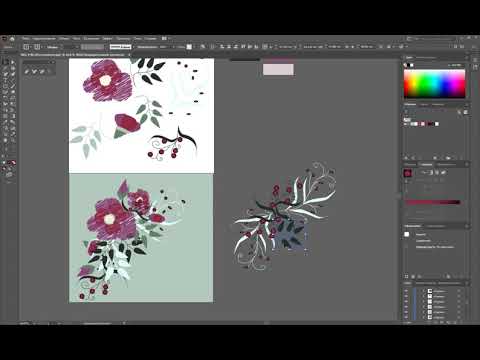Close the open document tab
480x360 pixels.
pyautogui.click(x=129, y=54)
